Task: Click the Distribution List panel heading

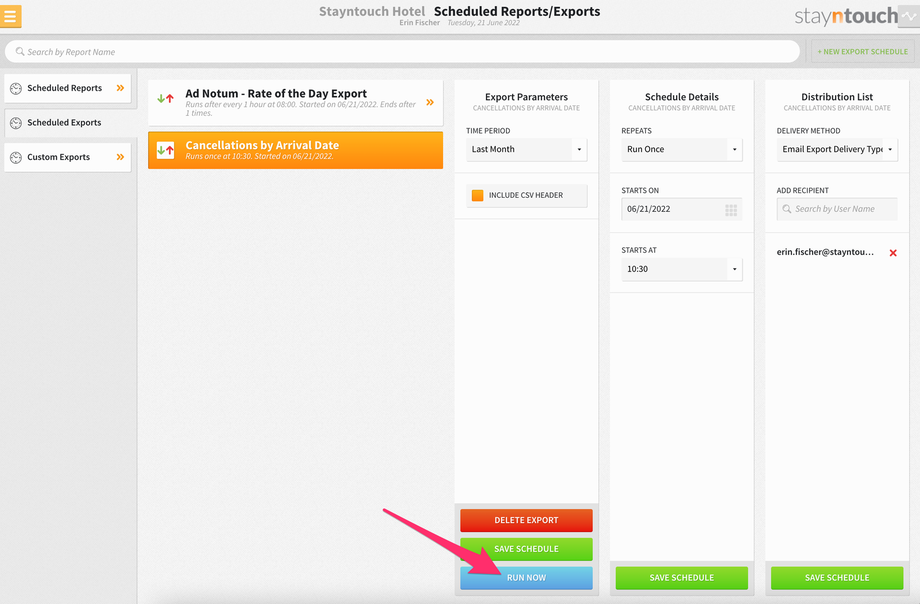Action: [837, 97]
